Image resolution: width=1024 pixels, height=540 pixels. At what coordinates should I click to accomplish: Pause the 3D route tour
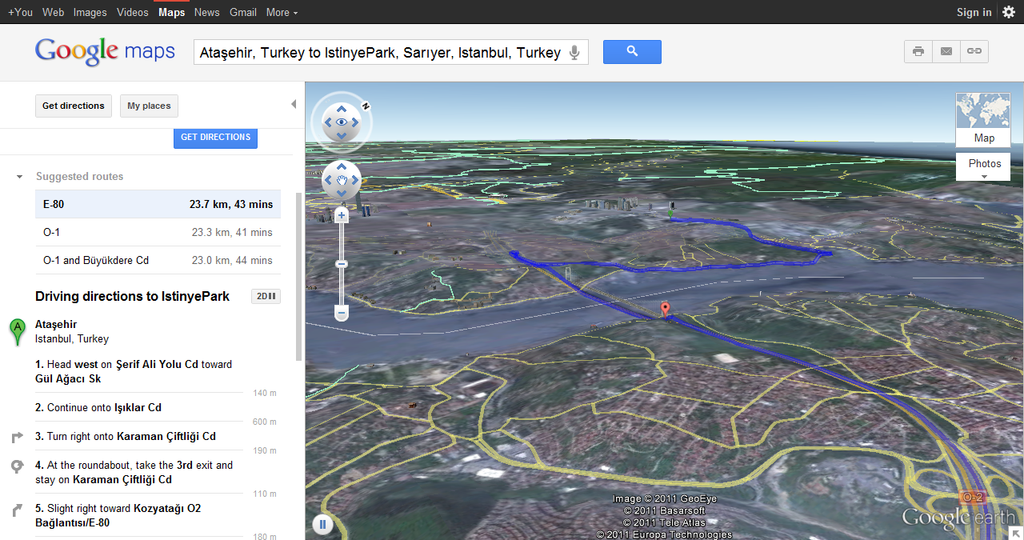(322, 524)
